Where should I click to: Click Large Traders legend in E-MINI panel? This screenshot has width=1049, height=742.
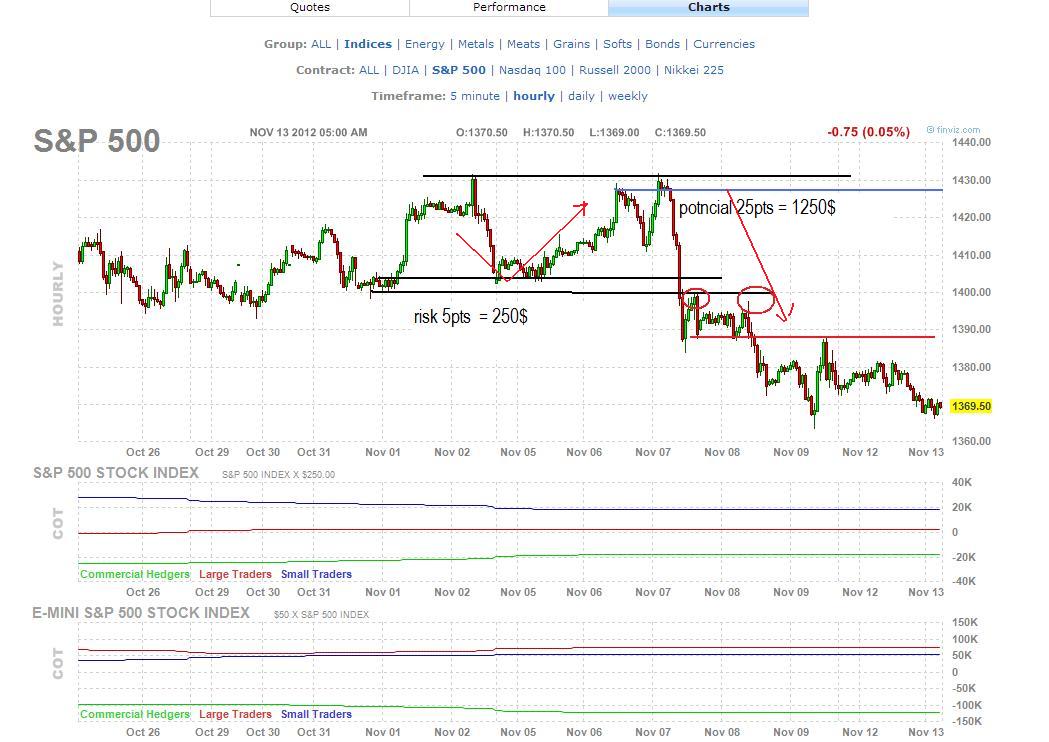235,714
